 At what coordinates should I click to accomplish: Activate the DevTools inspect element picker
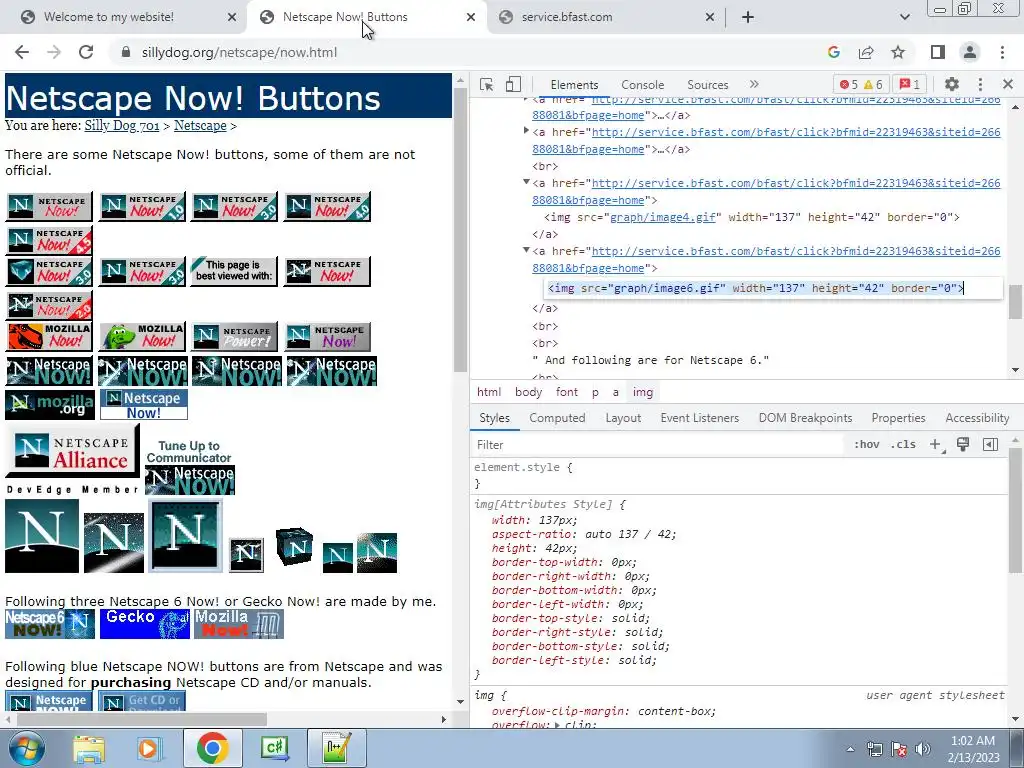486,85
